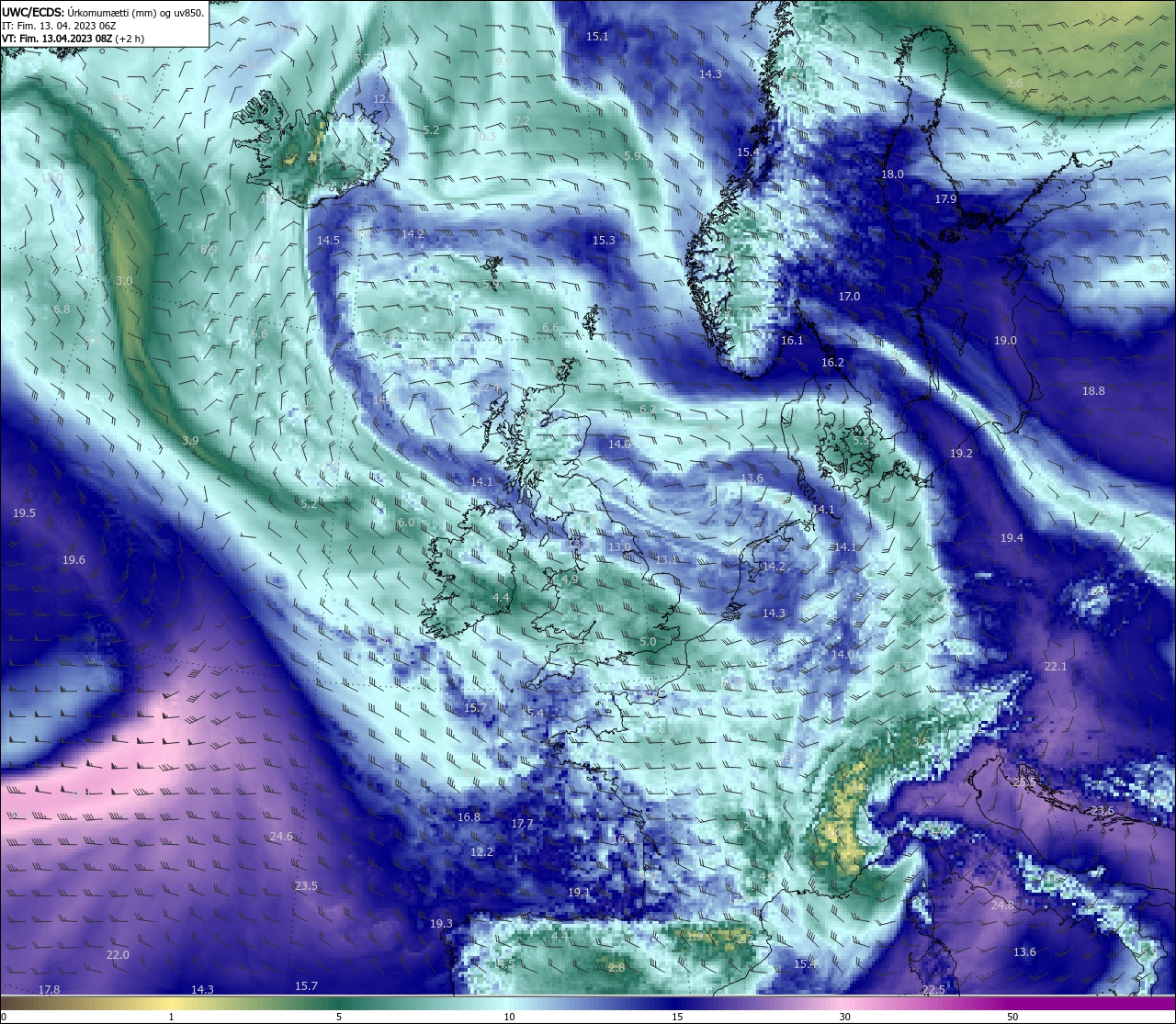Click the color scale label '15'

pyautogui.click(x=677, y=1017)
